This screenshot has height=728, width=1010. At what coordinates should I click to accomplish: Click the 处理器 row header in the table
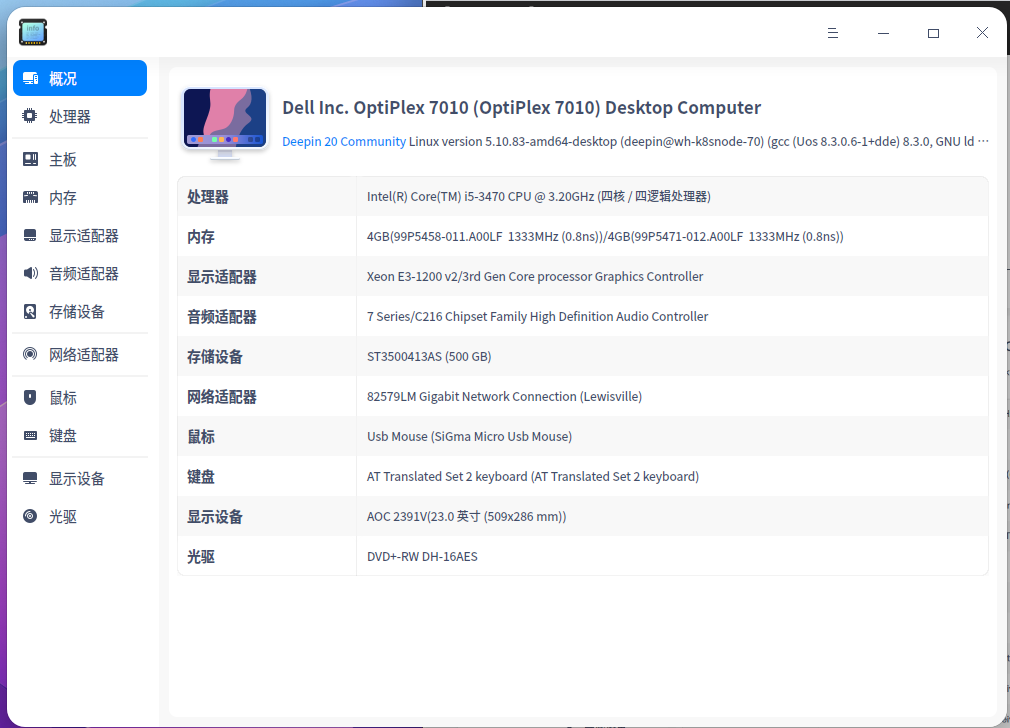tap(207, 196)
